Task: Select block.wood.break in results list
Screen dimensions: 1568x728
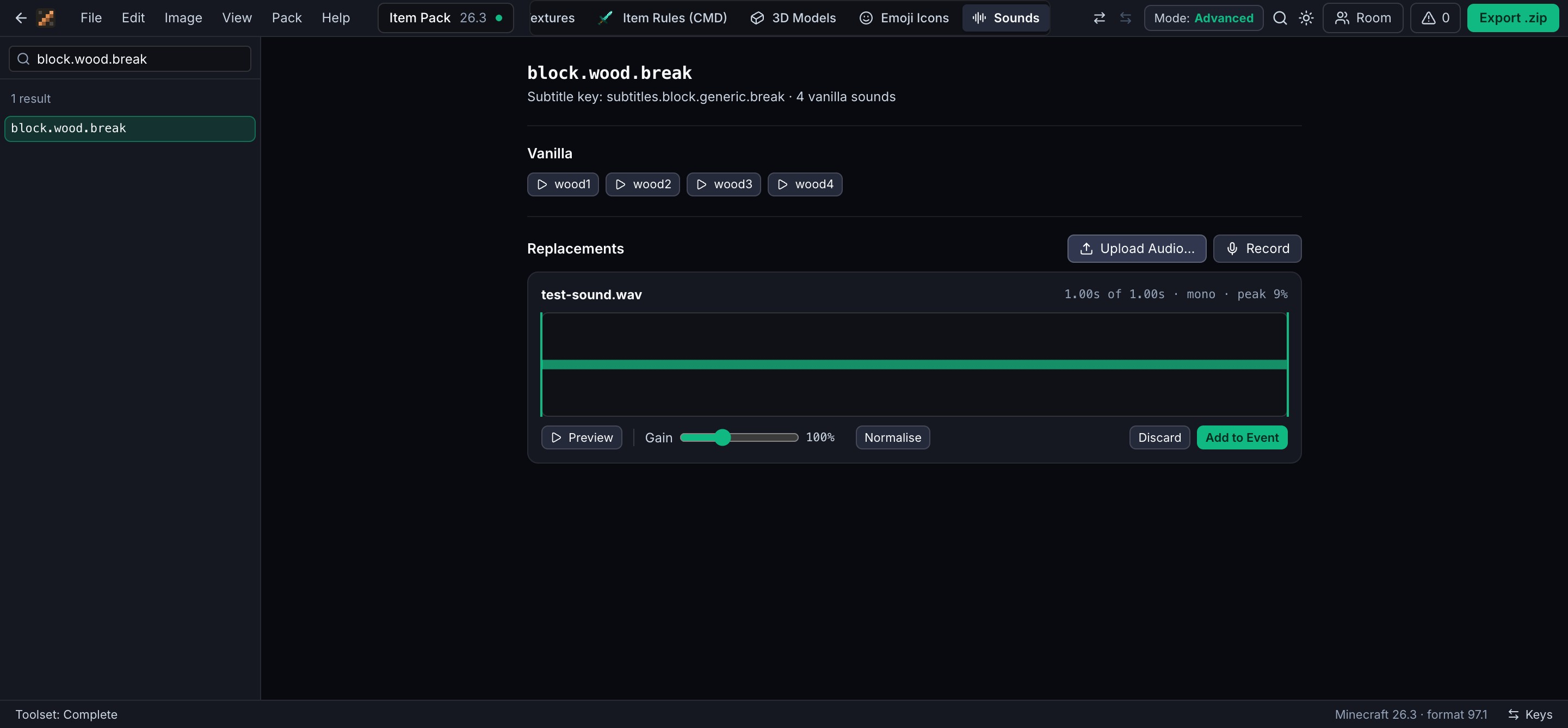Action: (x=129, y=128)
